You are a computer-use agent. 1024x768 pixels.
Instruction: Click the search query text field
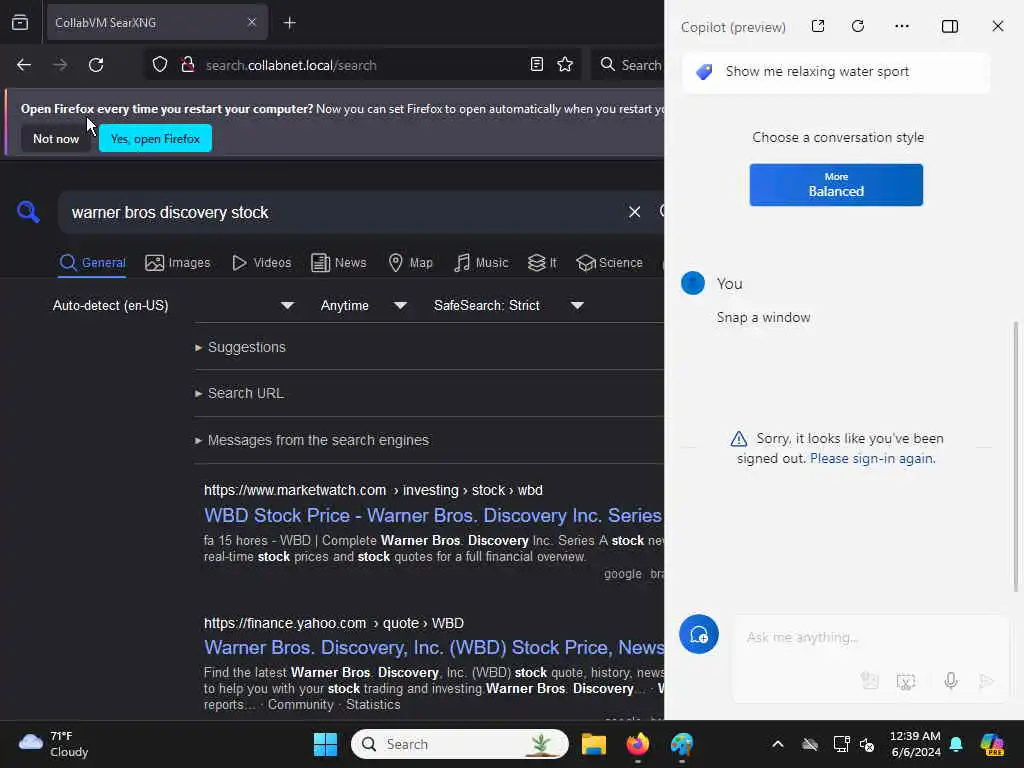tap(340, 212)
